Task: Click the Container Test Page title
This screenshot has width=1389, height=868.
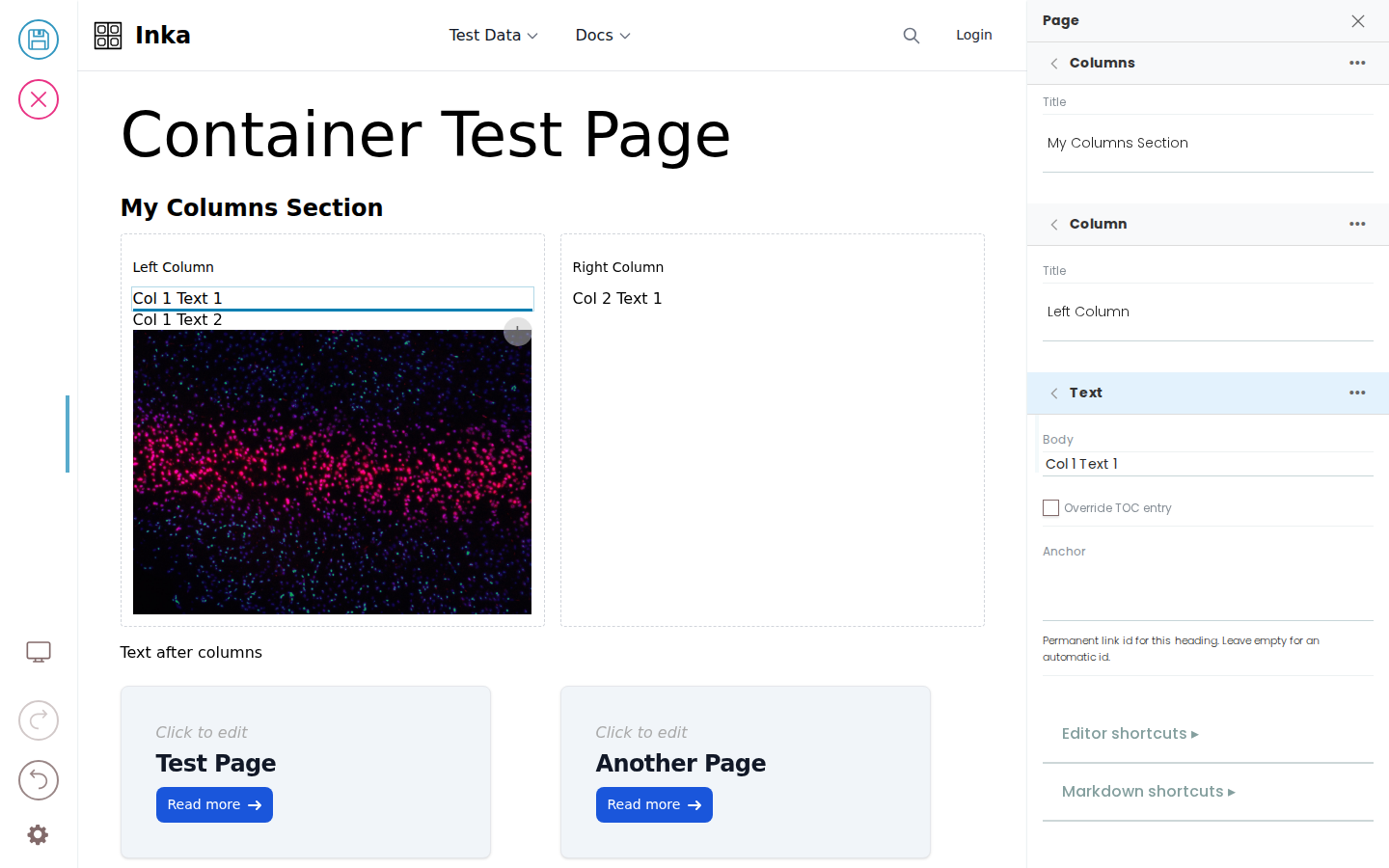Action: click(425, 135)
